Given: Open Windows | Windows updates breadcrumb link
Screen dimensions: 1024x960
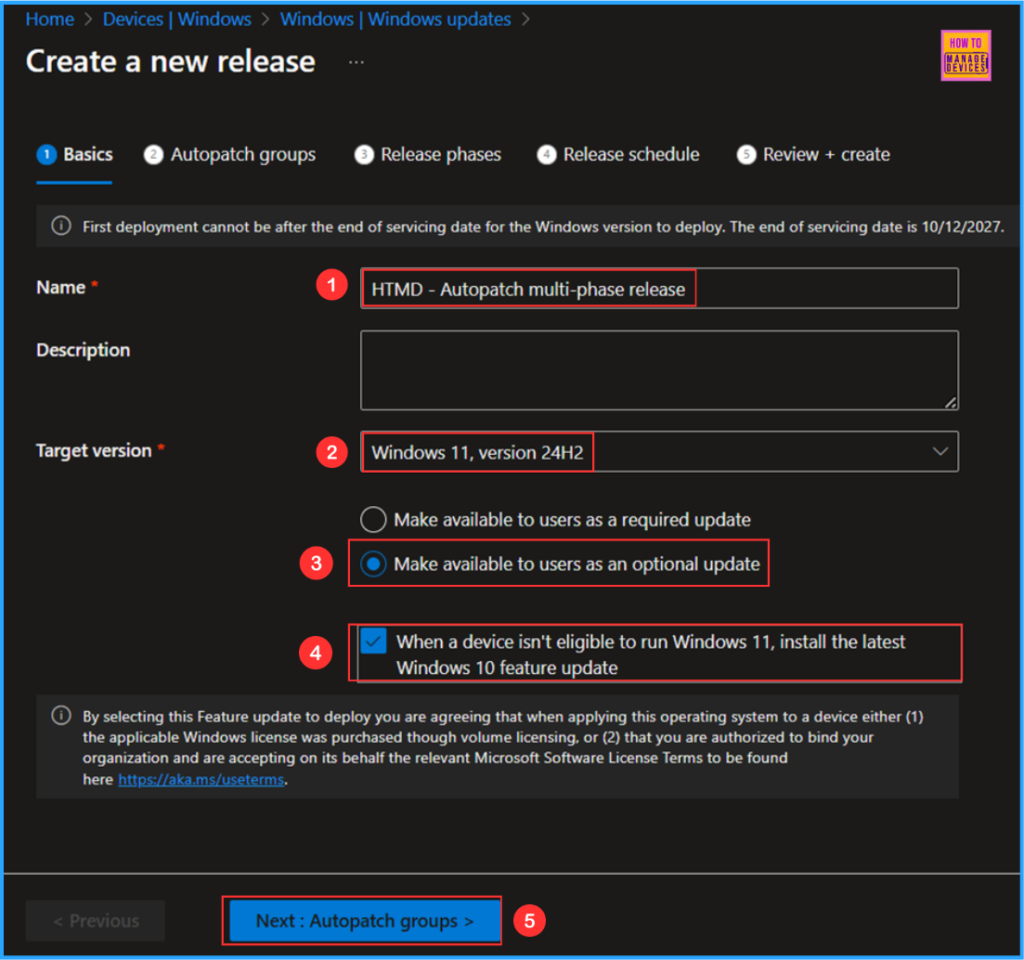Looking at the screenshot, I should 396,19.
